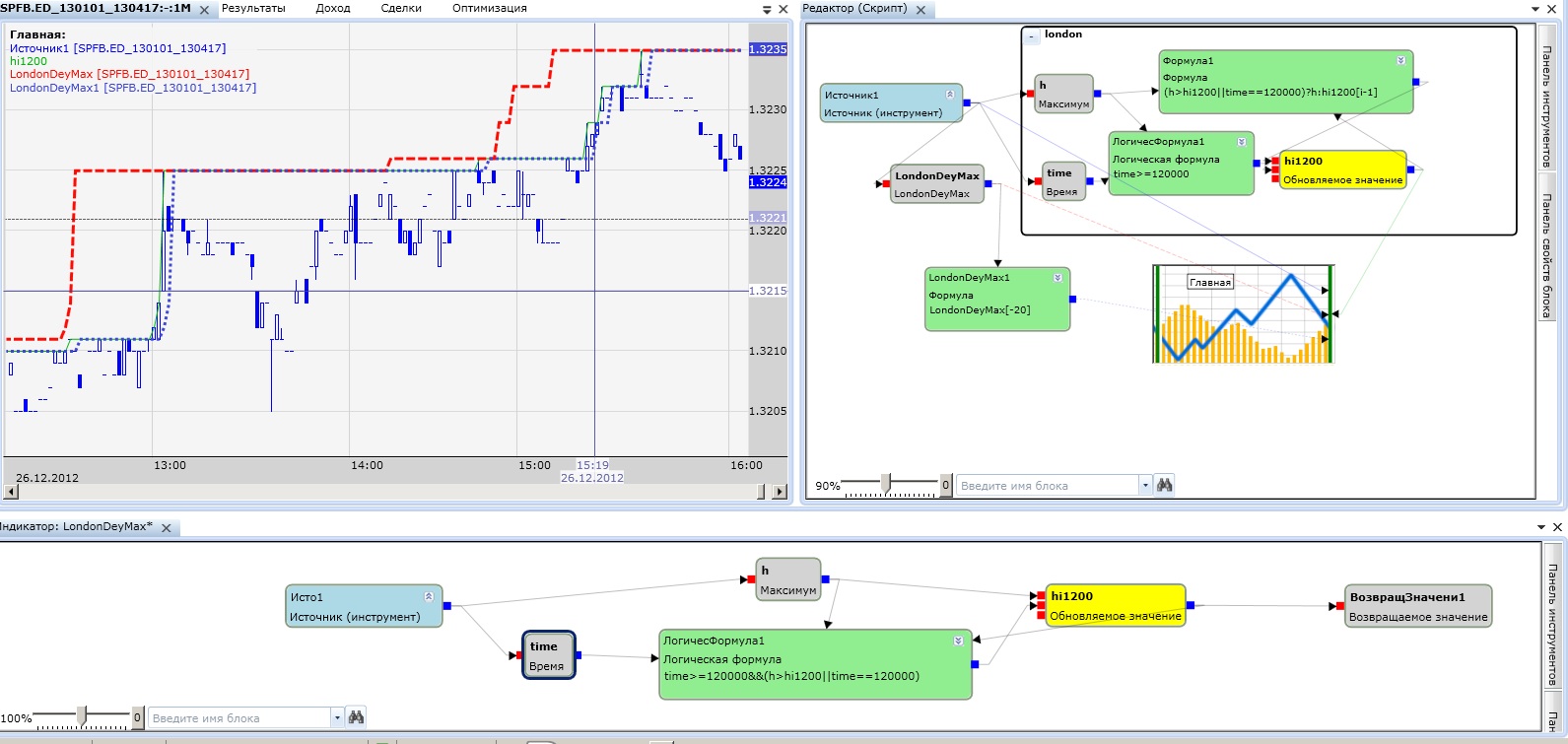Click chart horizontal scrollbar left arrow
Screen dimensions: 1568x744
point(12,491)
